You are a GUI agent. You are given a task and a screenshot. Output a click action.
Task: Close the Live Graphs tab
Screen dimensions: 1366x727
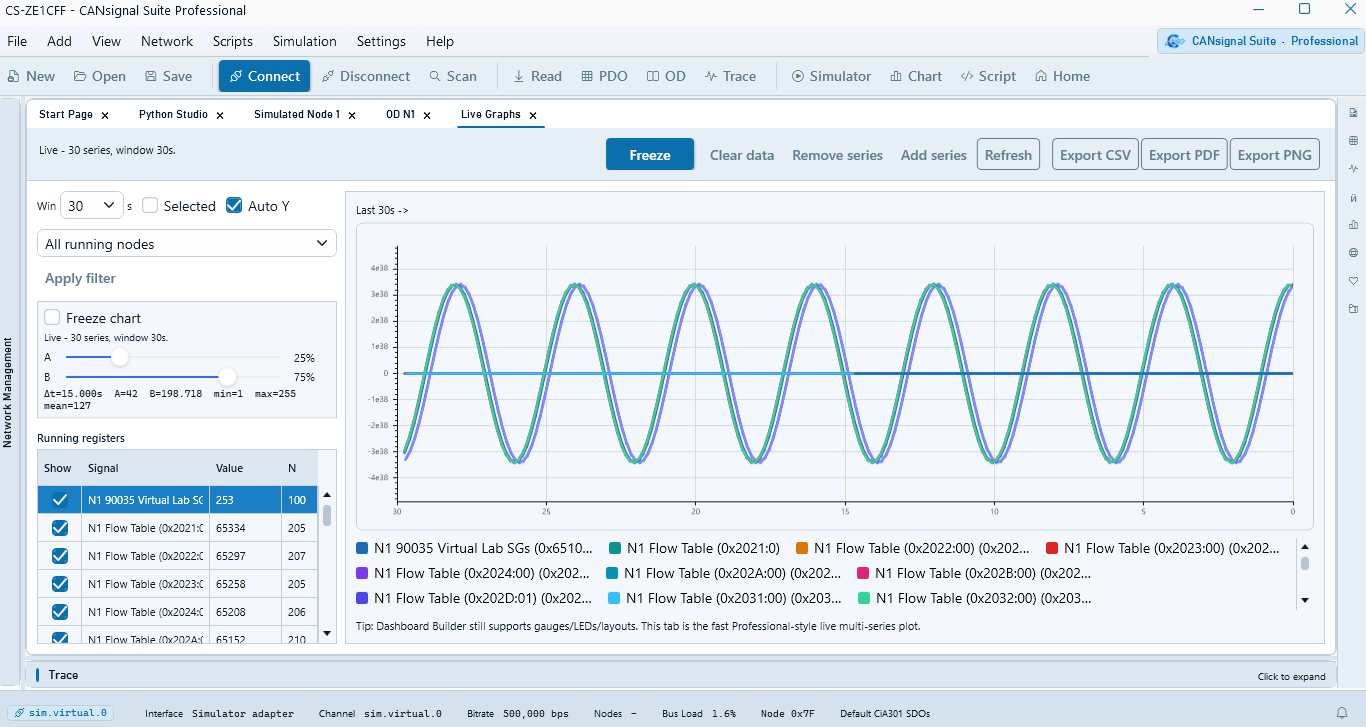(533, 115)
